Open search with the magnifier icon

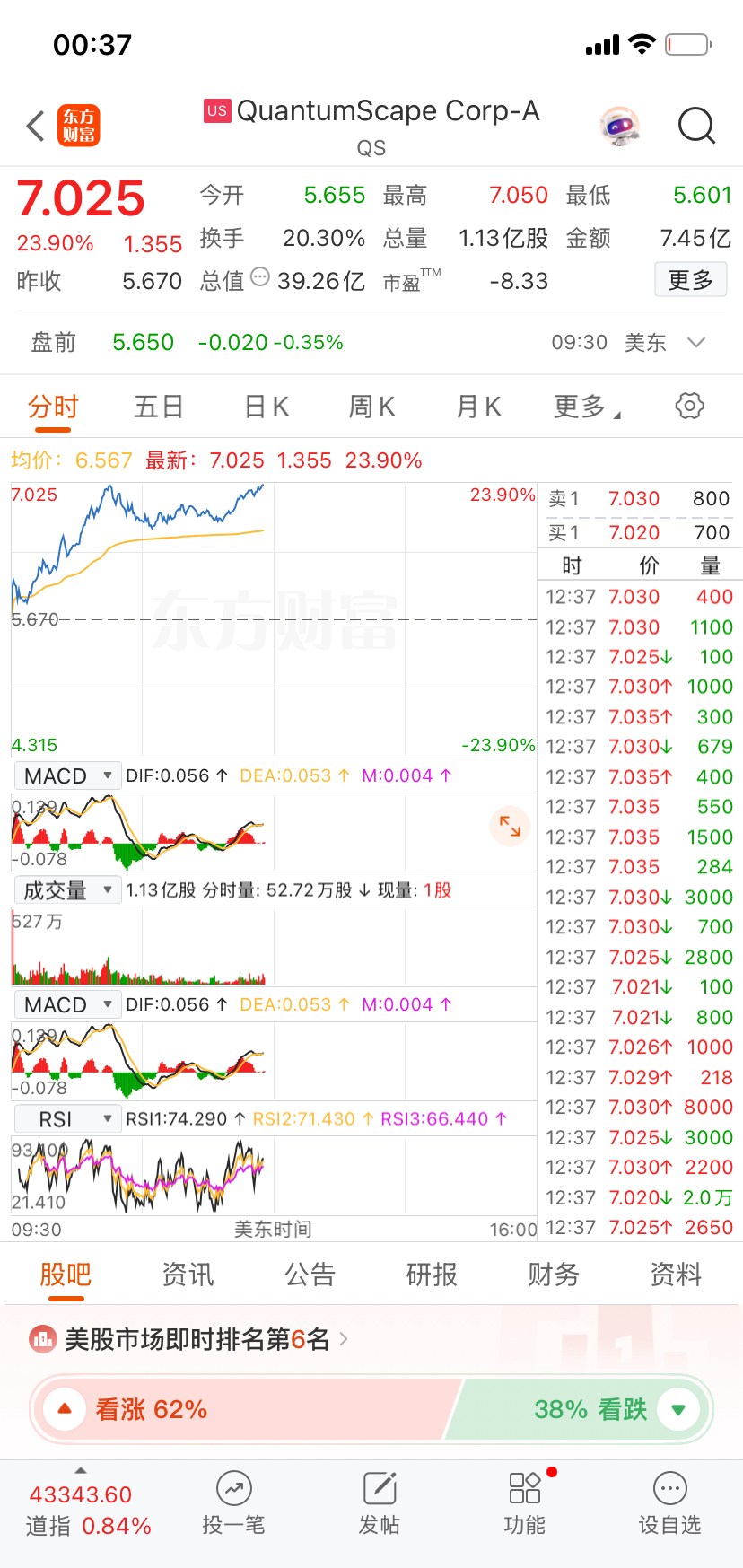(696, 127)
